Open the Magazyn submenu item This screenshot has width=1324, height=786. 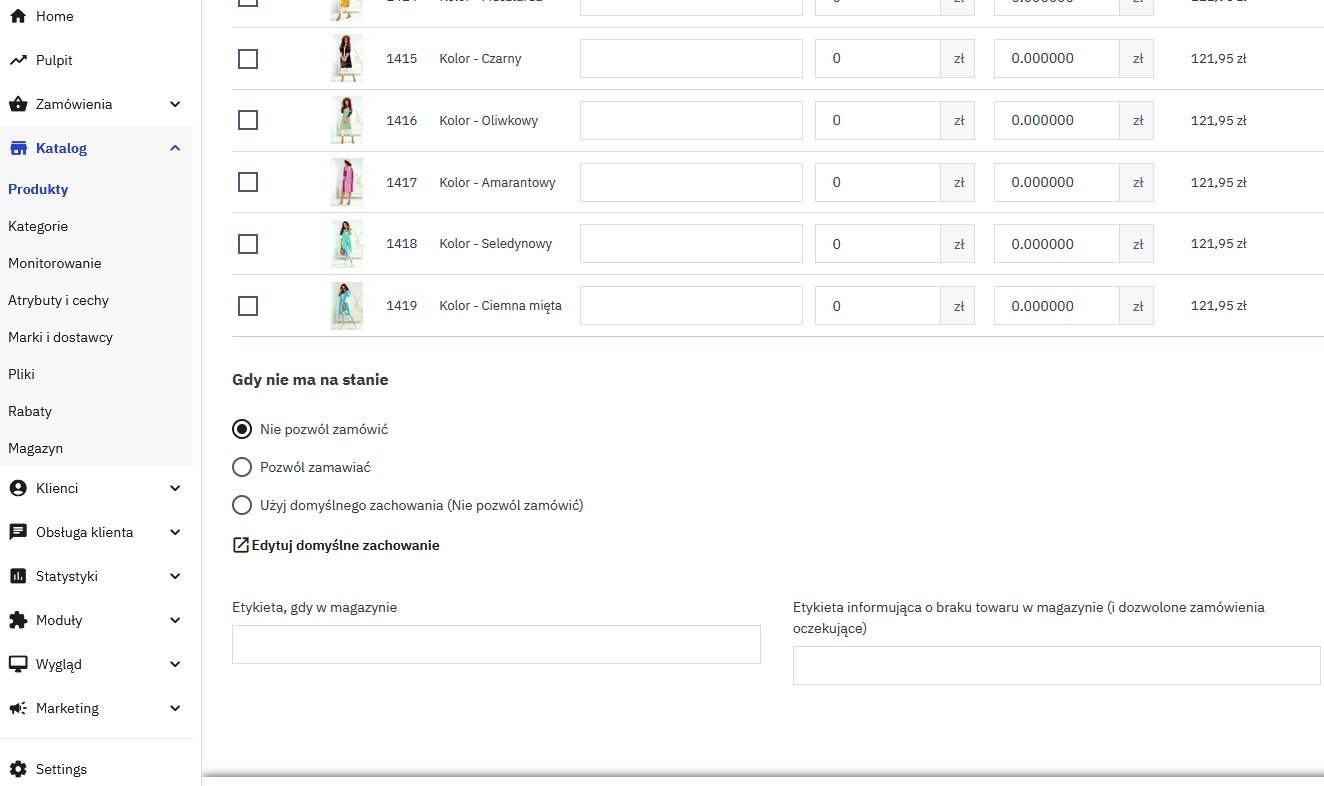click(x=35, y=448)
